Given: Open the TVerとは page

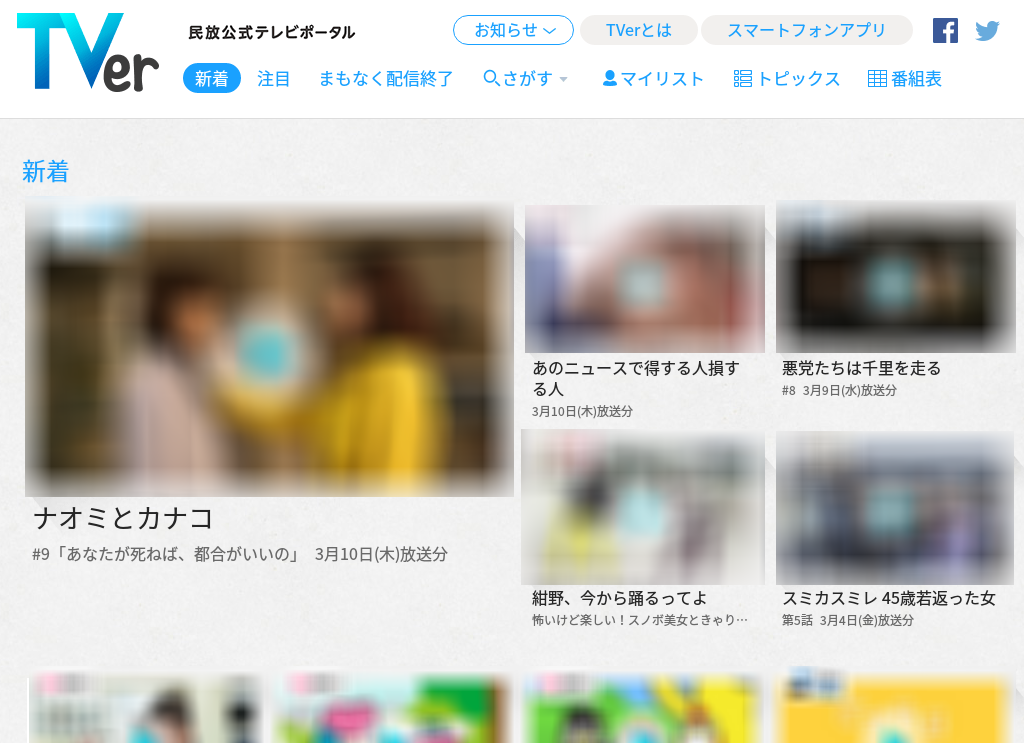Looking at the screenshot, I should pyautogui.click(x=638, y=30).
